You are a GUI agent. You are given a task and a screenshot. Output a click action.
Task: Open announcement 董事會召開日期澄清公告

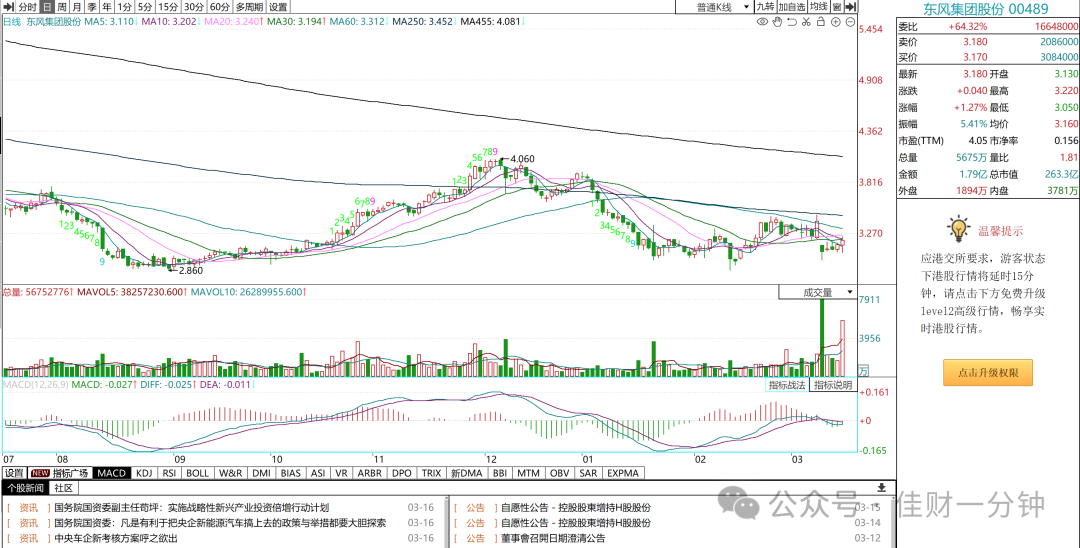(x=553, y=538)
